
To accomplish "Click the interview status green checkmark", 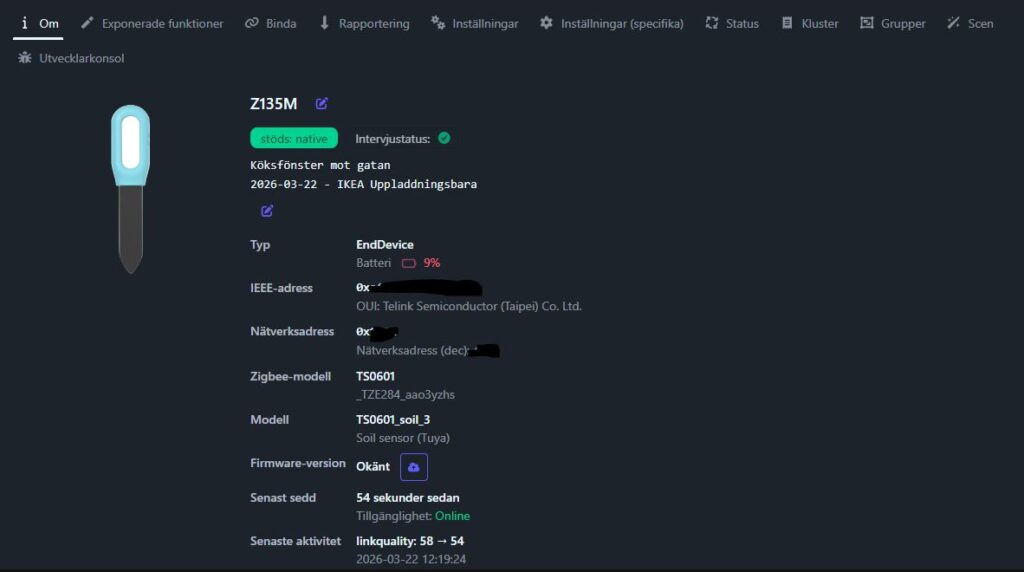I will coord(444,138).
